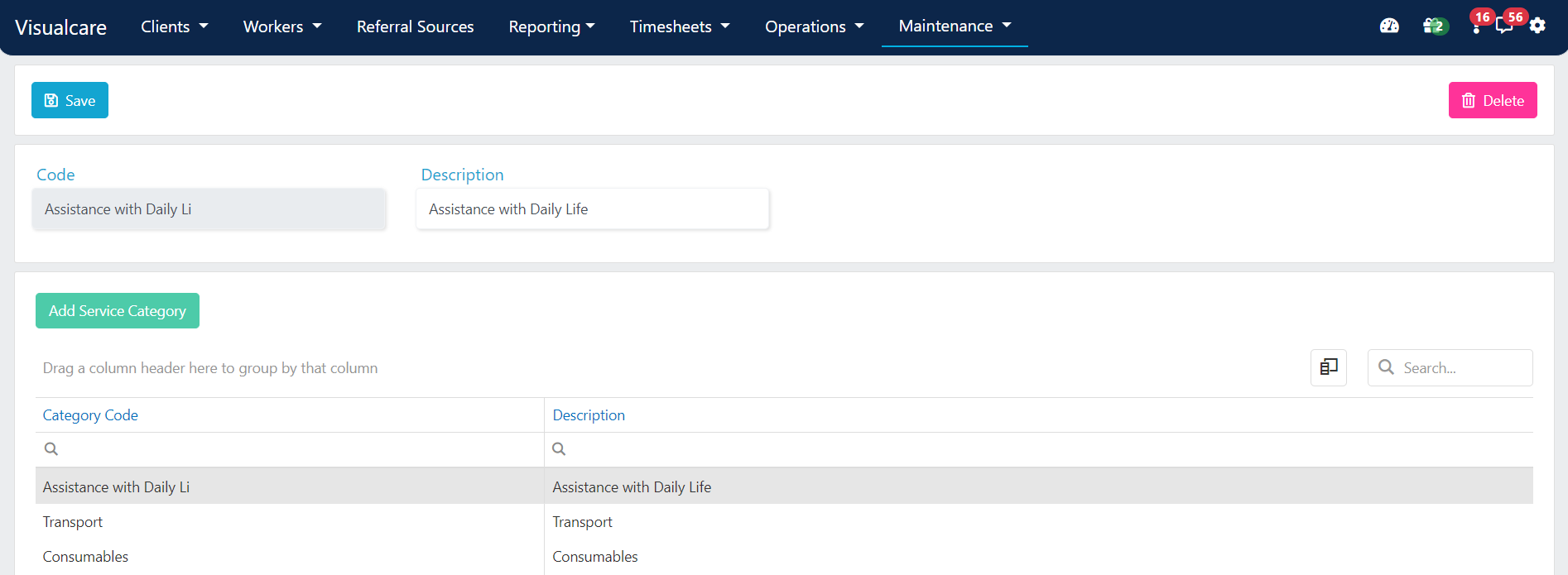This screenshot has width=1568, height=575.
Task: Open the settings gear icon
Action: point(1537,26)
